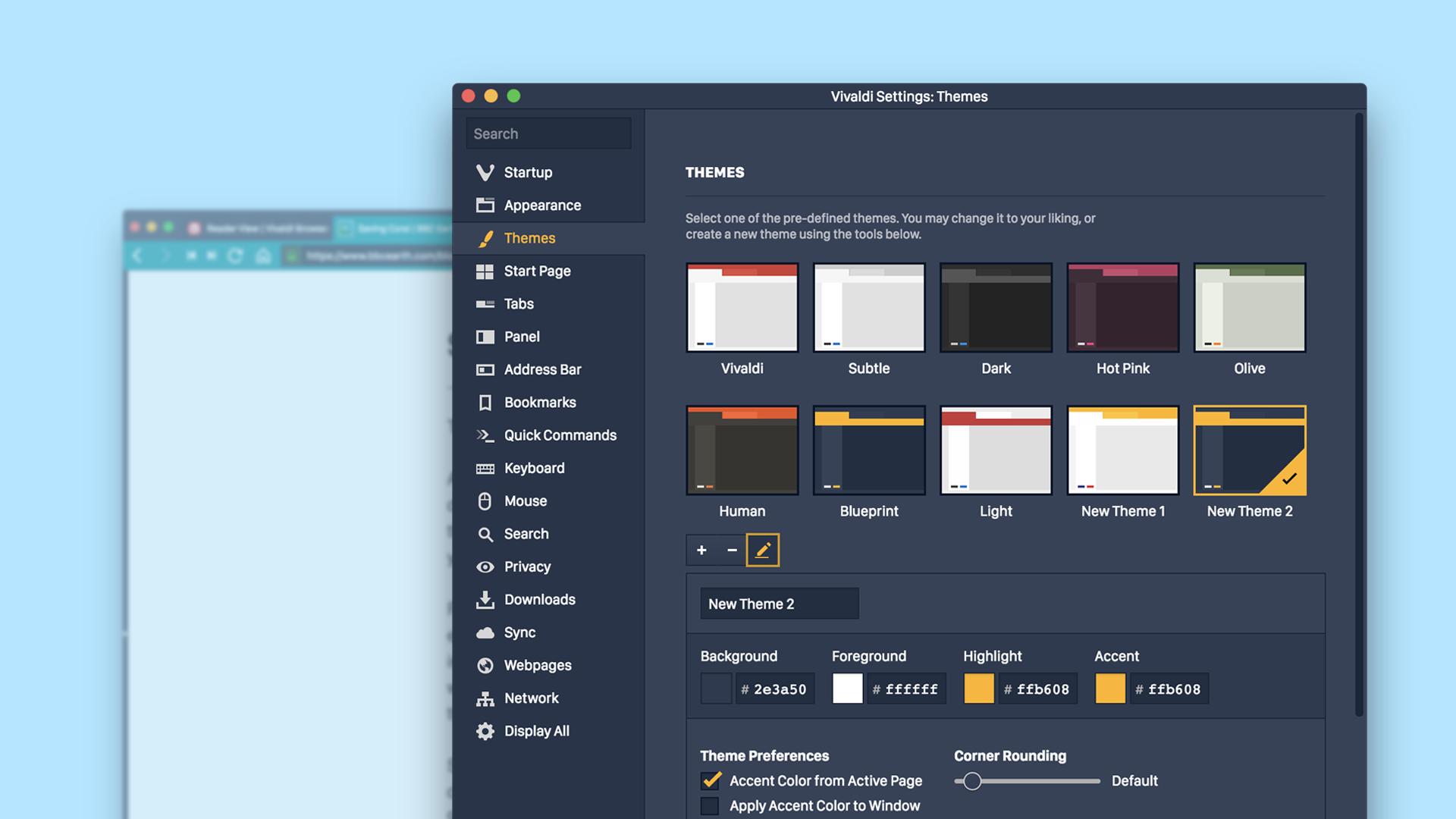The width and height of the screenshot is (1456, 819).
Task: Click the Sync cloud icon
Action: (x=485, y=632)
